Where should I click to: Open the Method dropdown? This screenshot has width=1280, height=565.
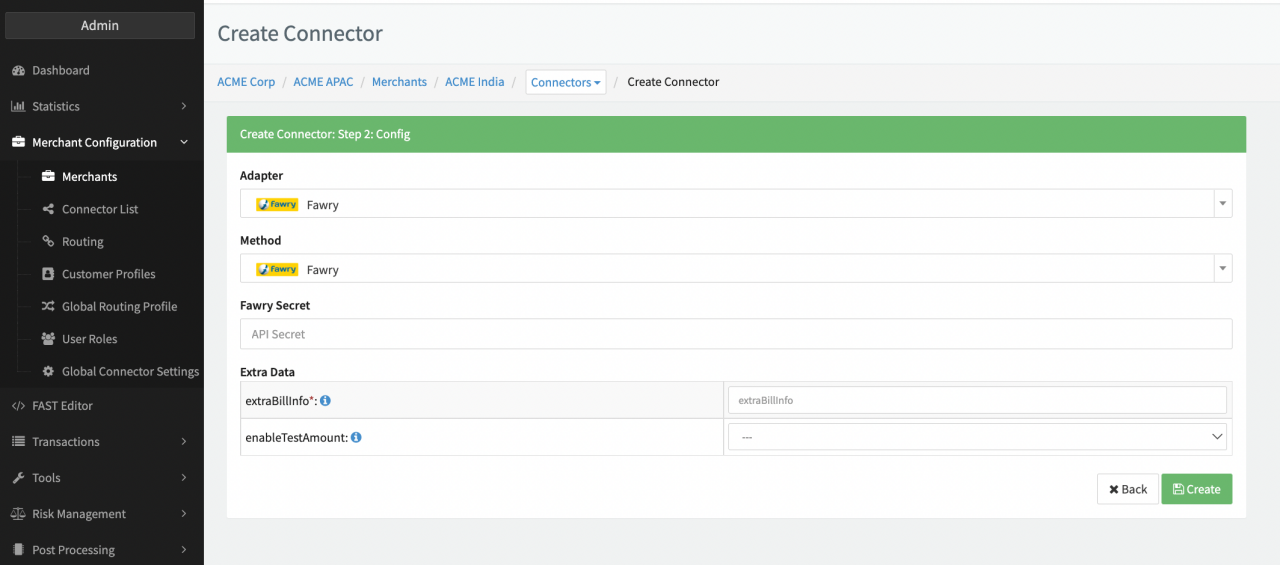coord(735,269)
